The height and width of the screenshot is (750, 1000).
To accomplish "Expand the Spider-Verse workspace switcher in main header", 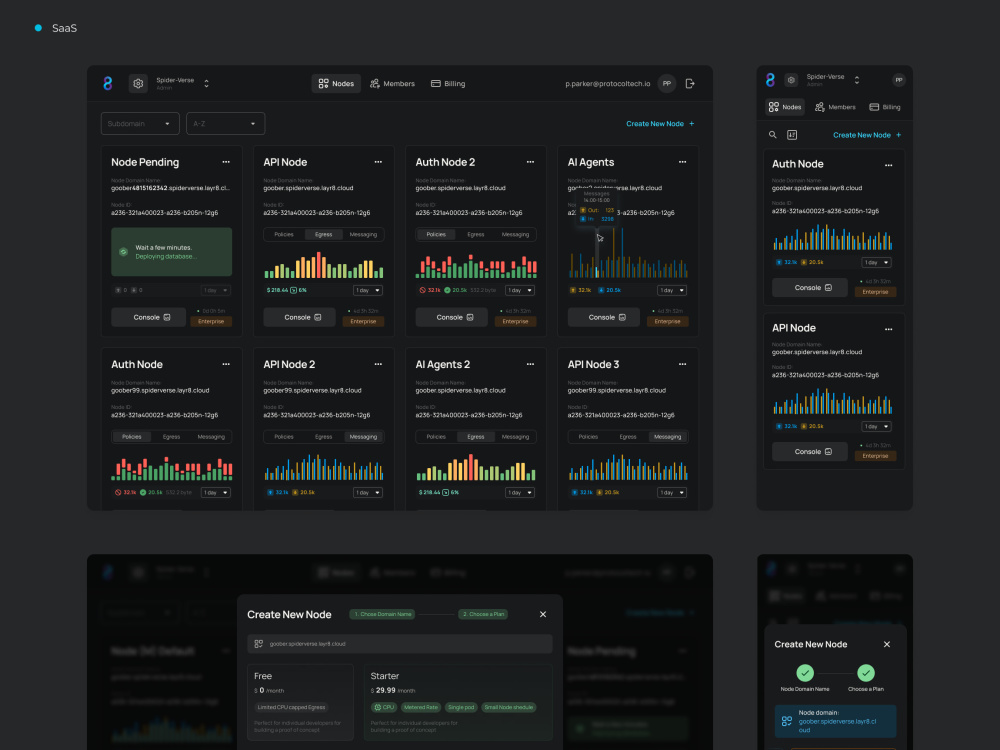I will pyautogui.click(x=206, y=84).
